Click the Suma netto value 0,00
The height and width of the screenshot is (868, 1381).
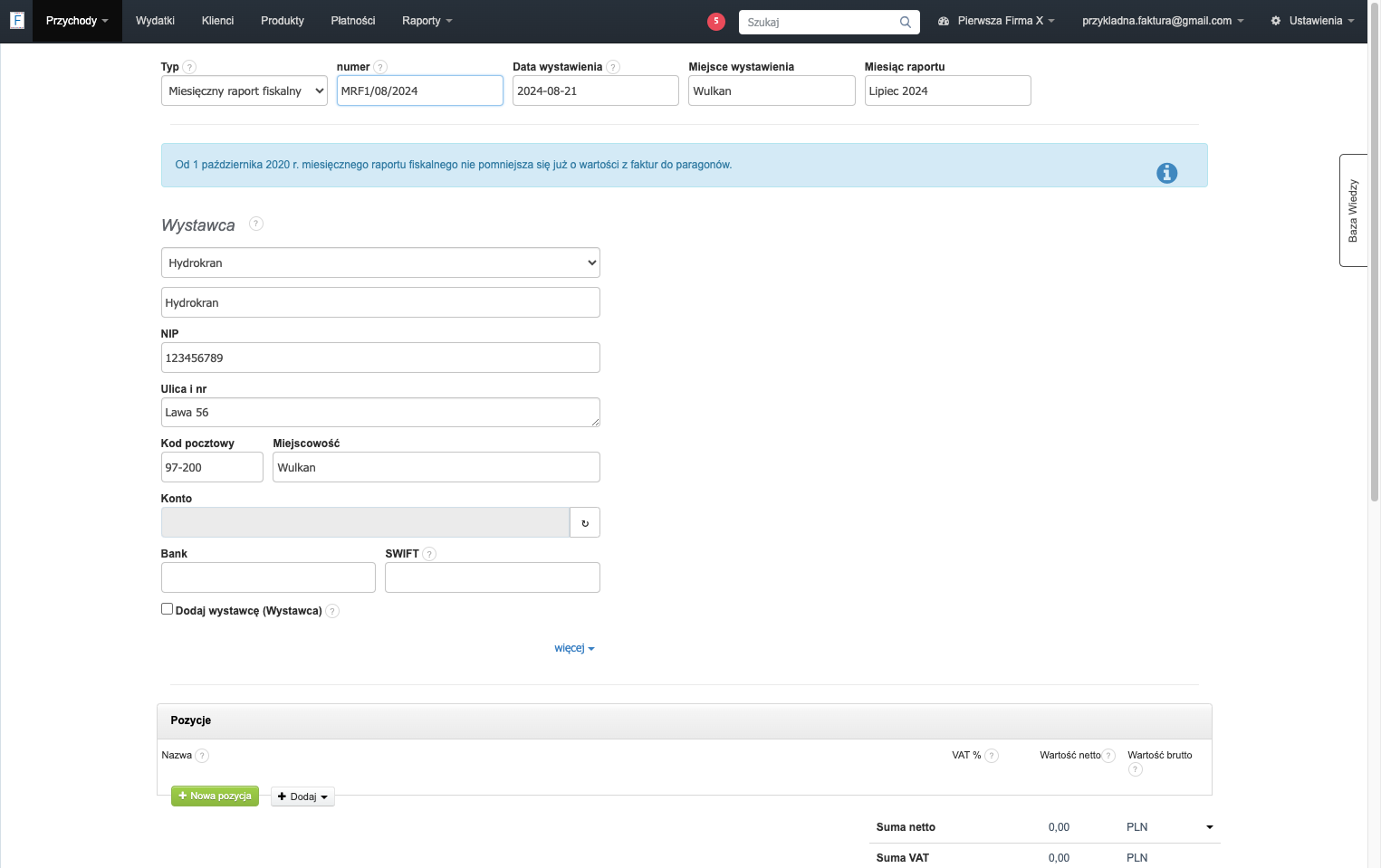point(1059,827)
